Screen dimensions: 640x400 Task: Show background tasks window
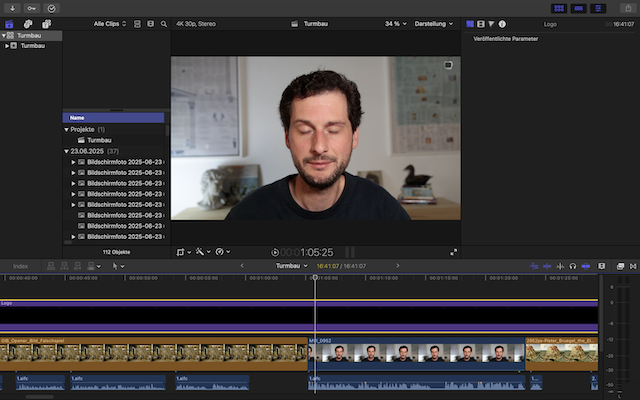51,8
